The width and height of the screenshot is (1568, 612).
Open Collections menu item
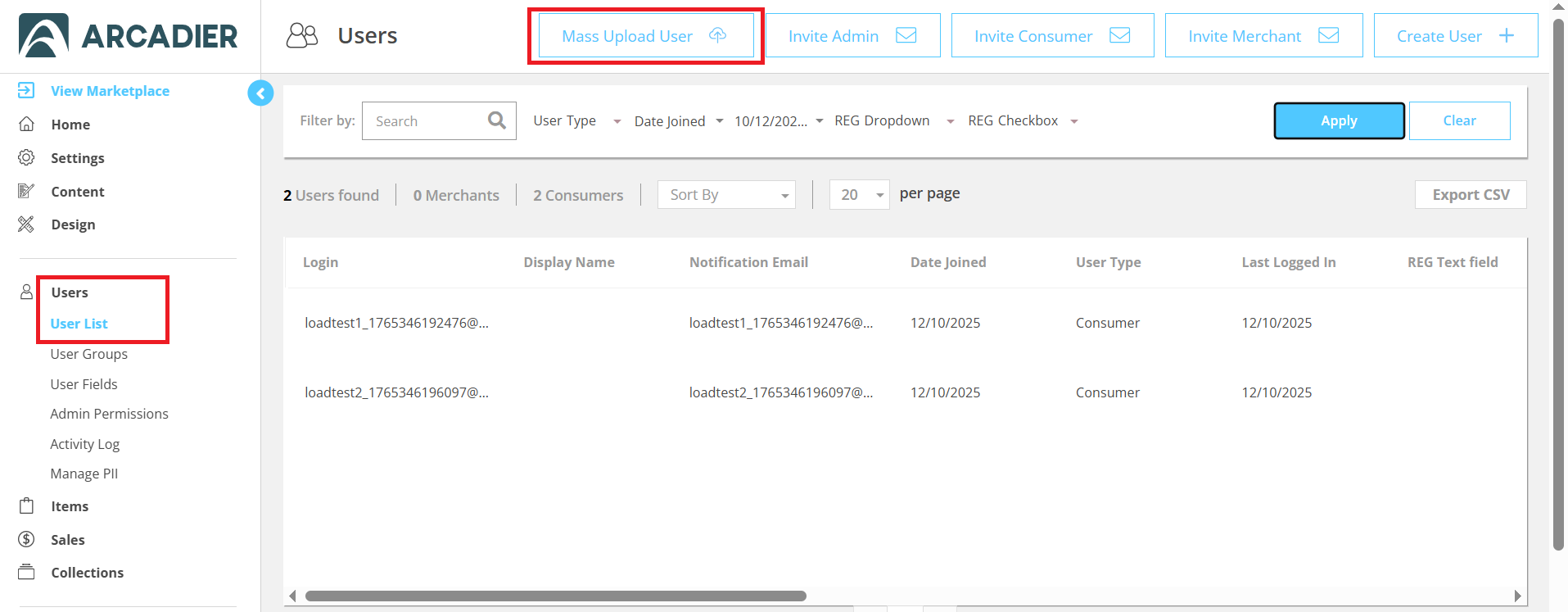[x=88, y=572]
